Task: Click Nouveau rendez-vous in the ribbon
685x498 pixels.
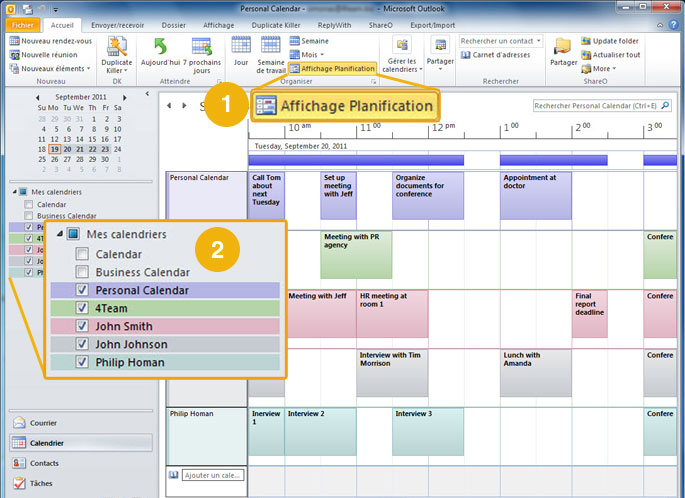Action: click(51, 41)
